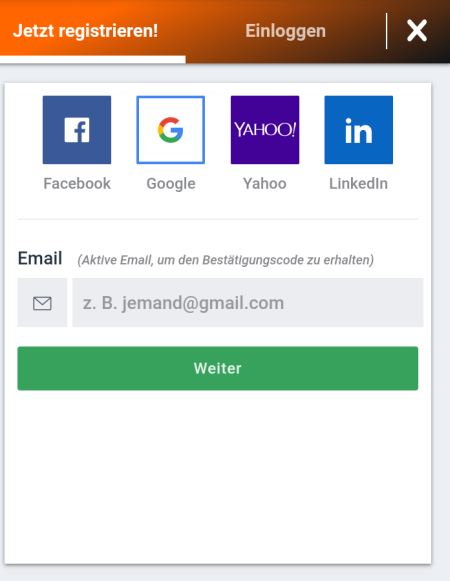Click the italic Bestätigungscode hint text
The height and width of the screenshot is (581, 450).
point(225,260)
